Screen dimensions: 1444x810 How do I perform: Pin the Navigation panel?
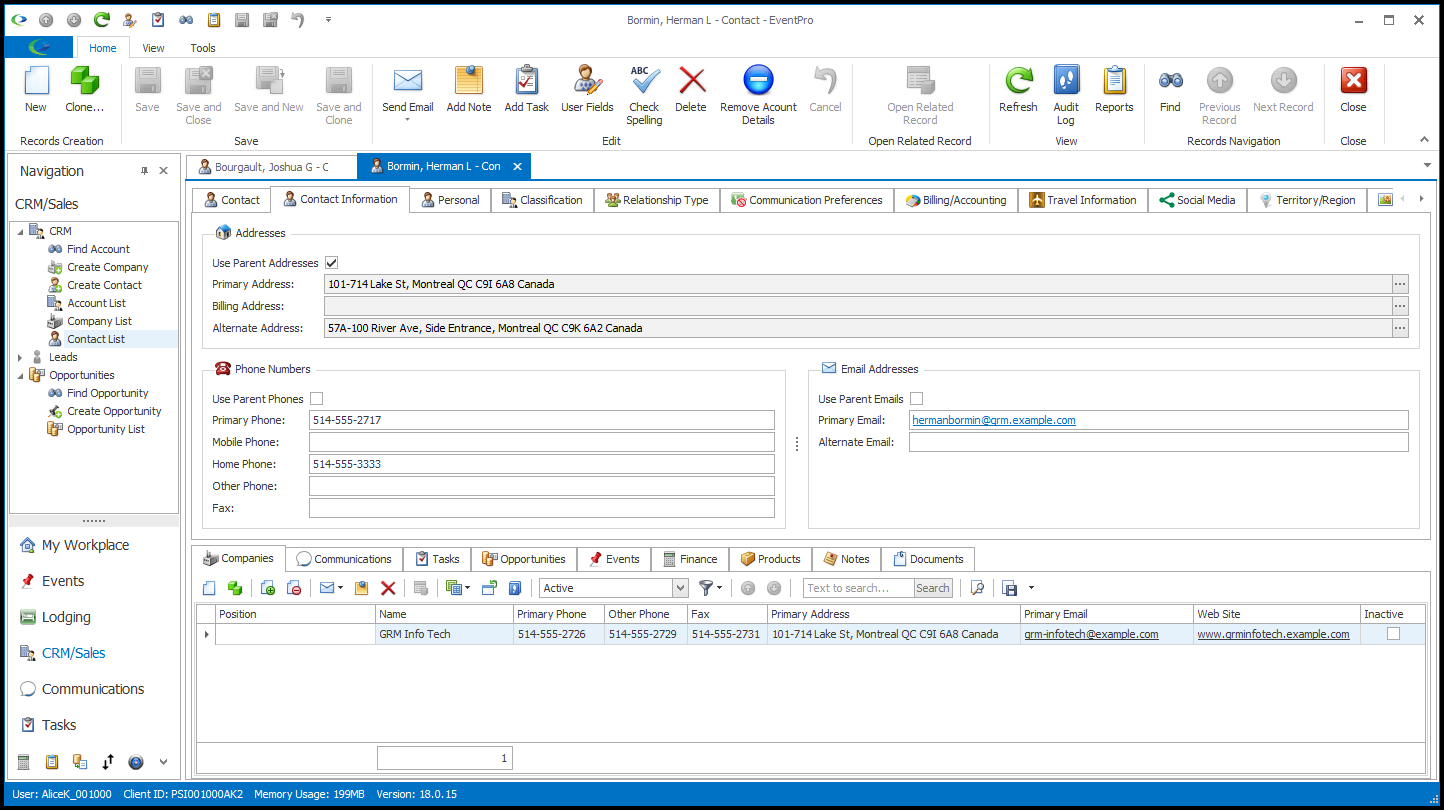pyautogui.click(x=144, y=171)
